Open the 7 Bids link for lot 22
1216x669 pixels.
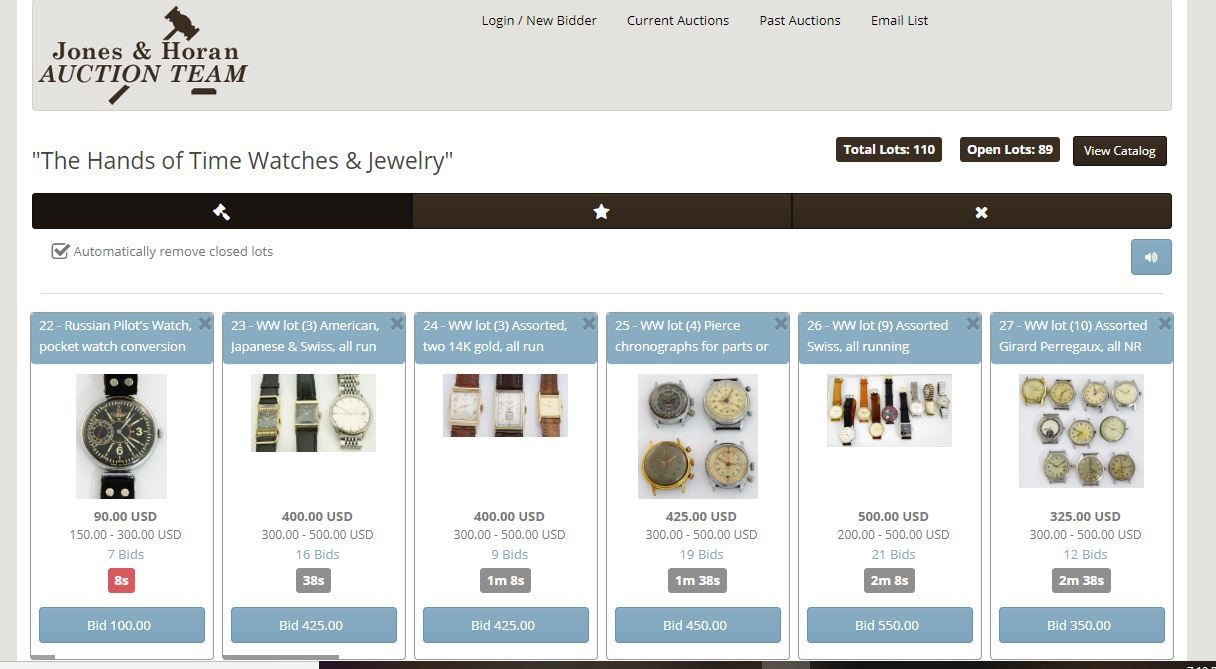click(126, 554)
